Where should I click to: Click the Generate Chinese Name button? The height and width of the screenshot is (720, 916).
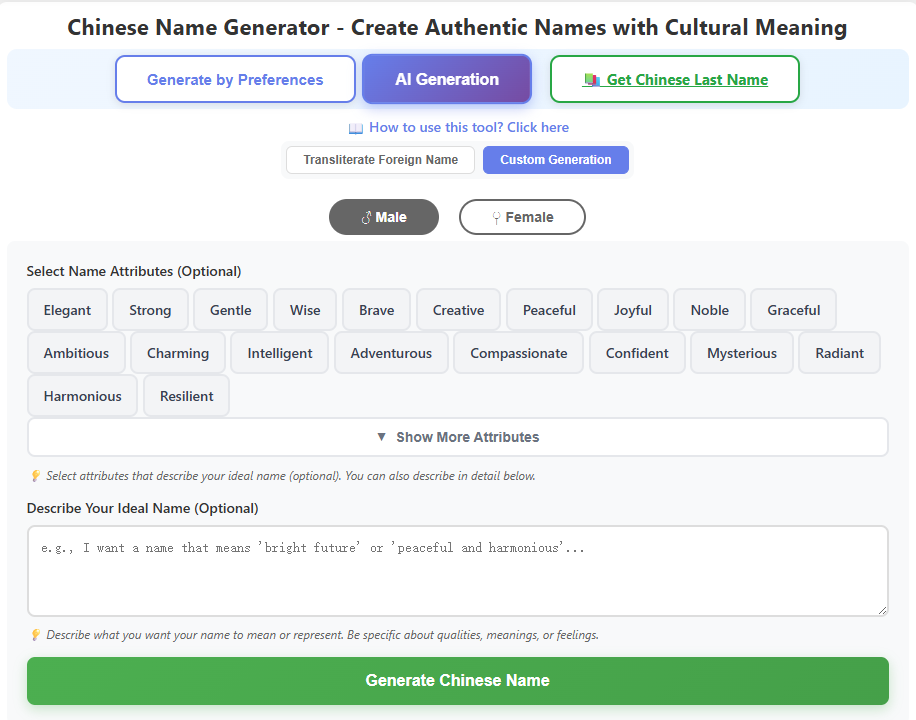click(457, 680)
